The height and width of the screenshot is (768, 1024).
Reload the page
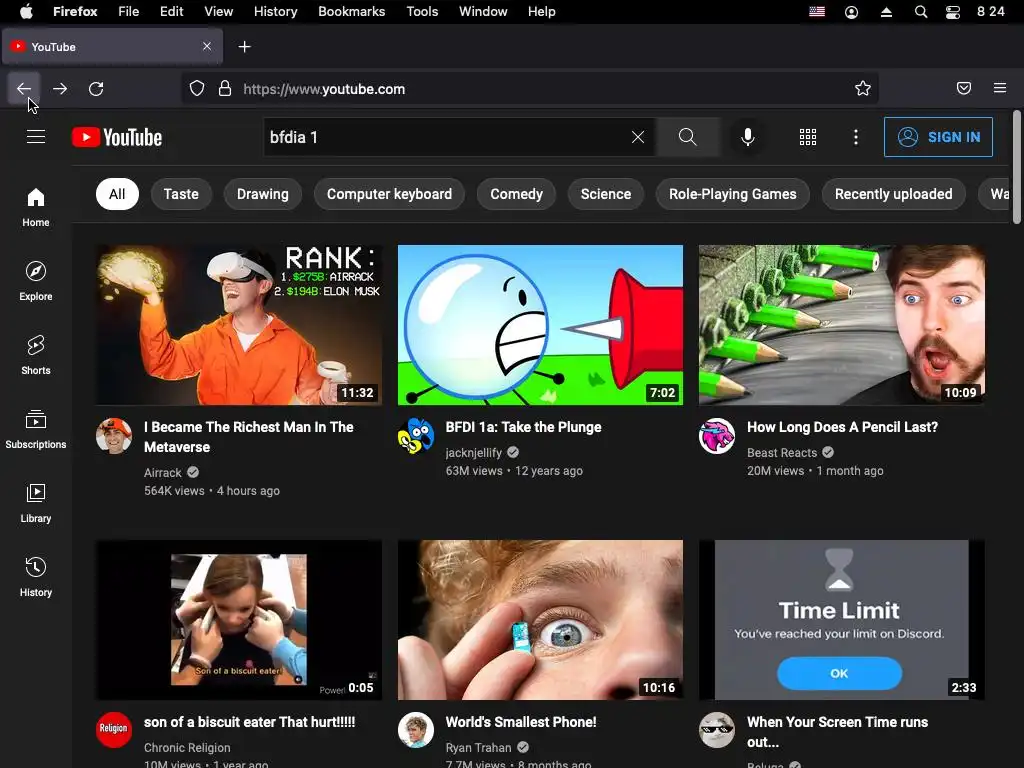click(96, 89)
